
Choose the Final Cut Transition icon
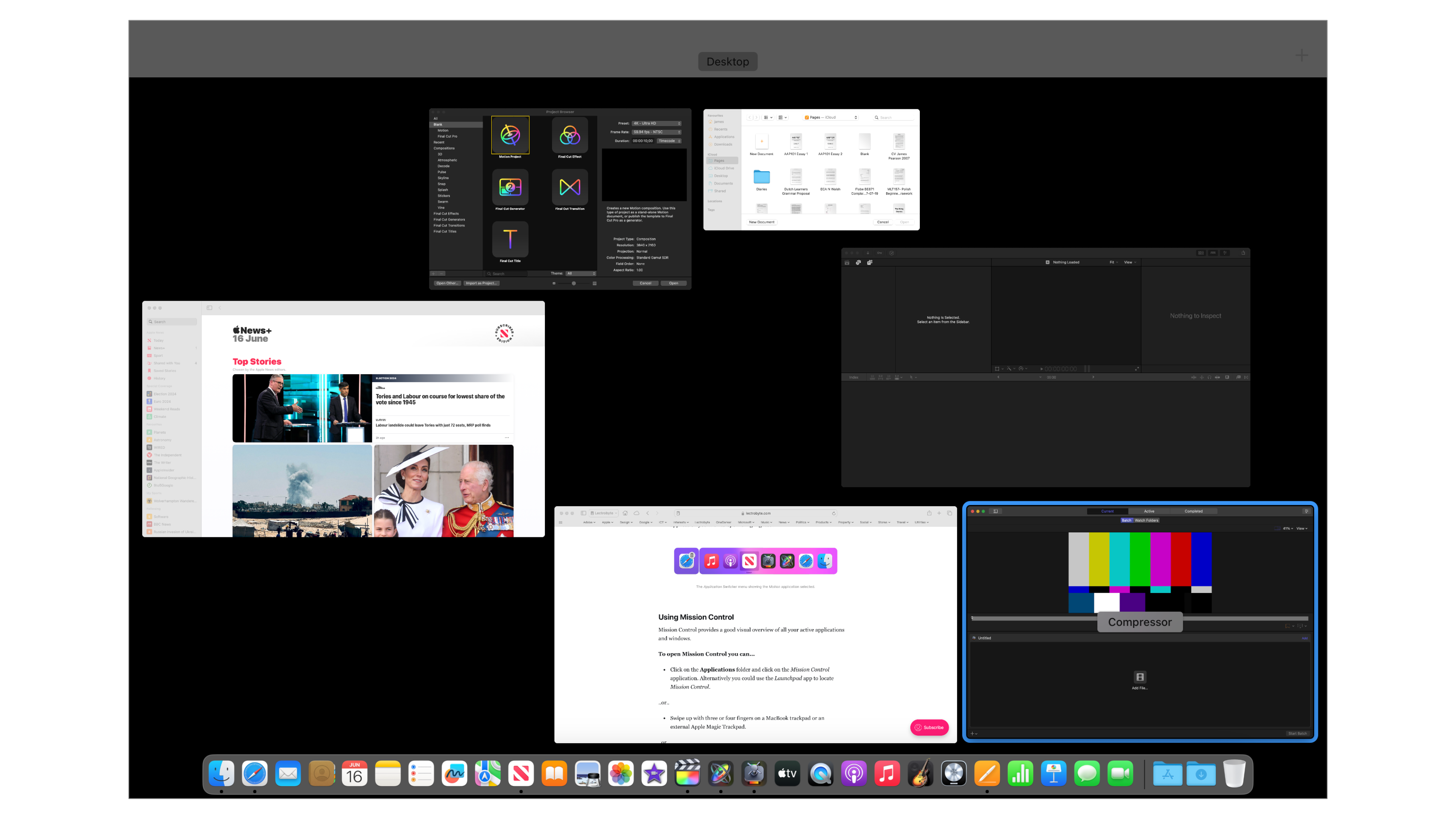click(570, 187)
